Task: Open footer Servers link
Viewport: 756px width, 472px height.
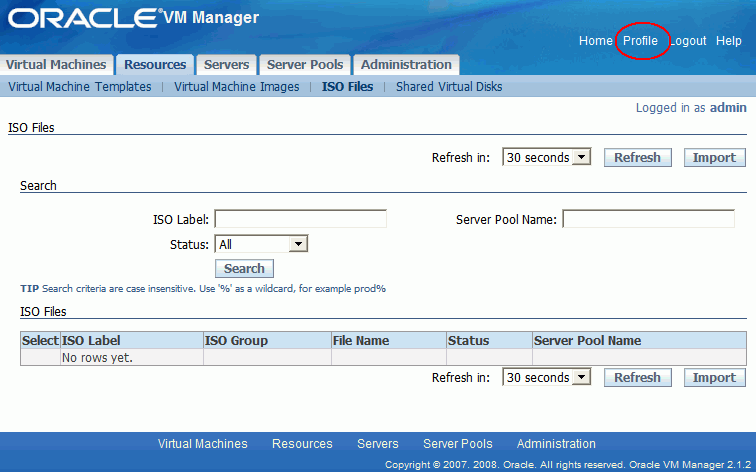Action: pos(378,444)
